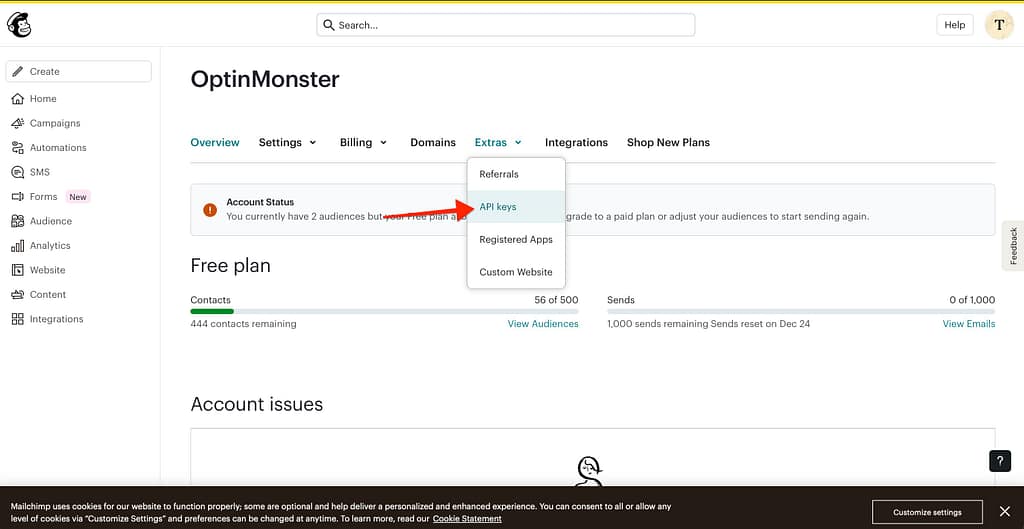
Task: Open Campaigns via its megaphone icon
Action: [x=17, y=123]
